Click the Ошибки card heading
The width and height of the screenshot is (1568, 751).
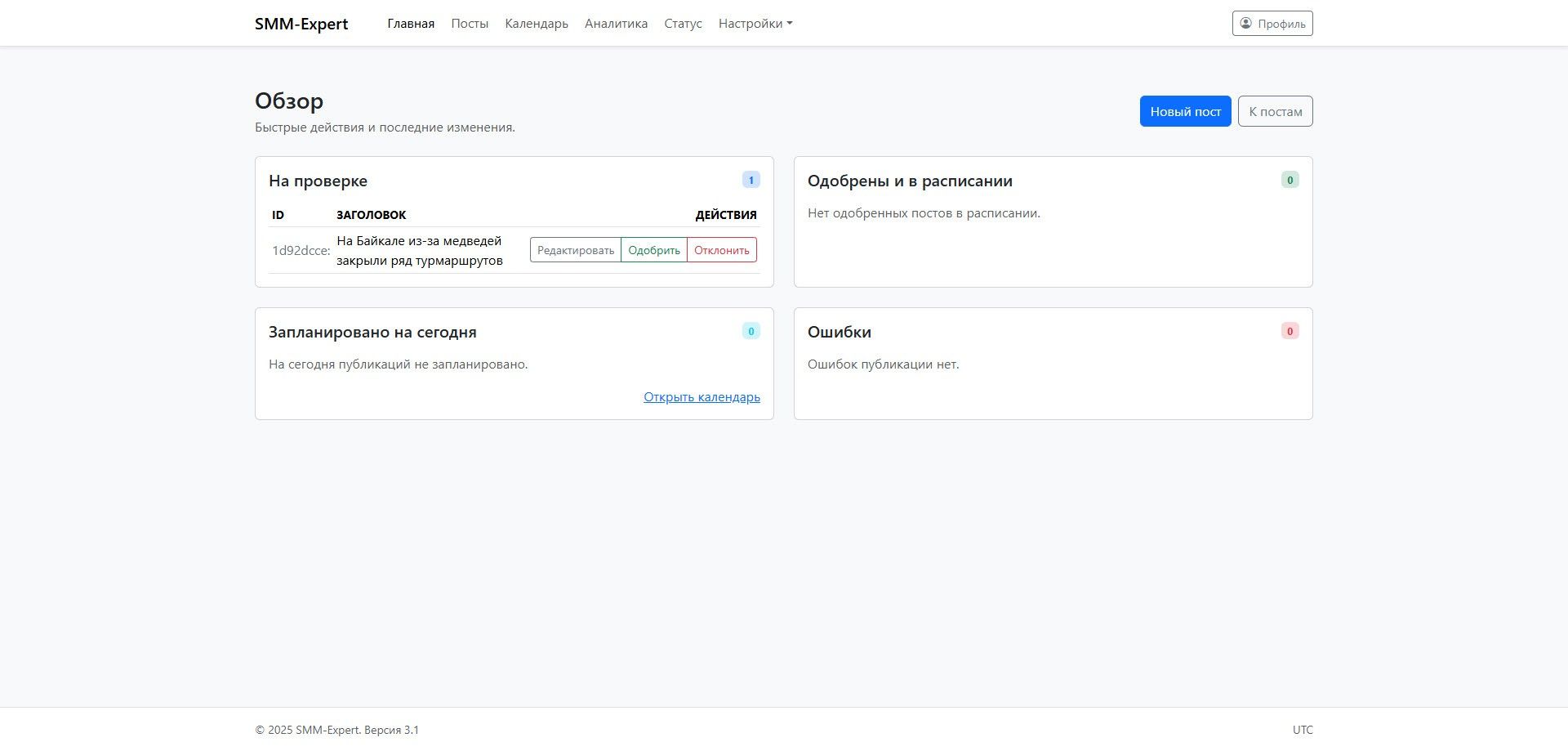pyautogui.click(x=839, y=332)
